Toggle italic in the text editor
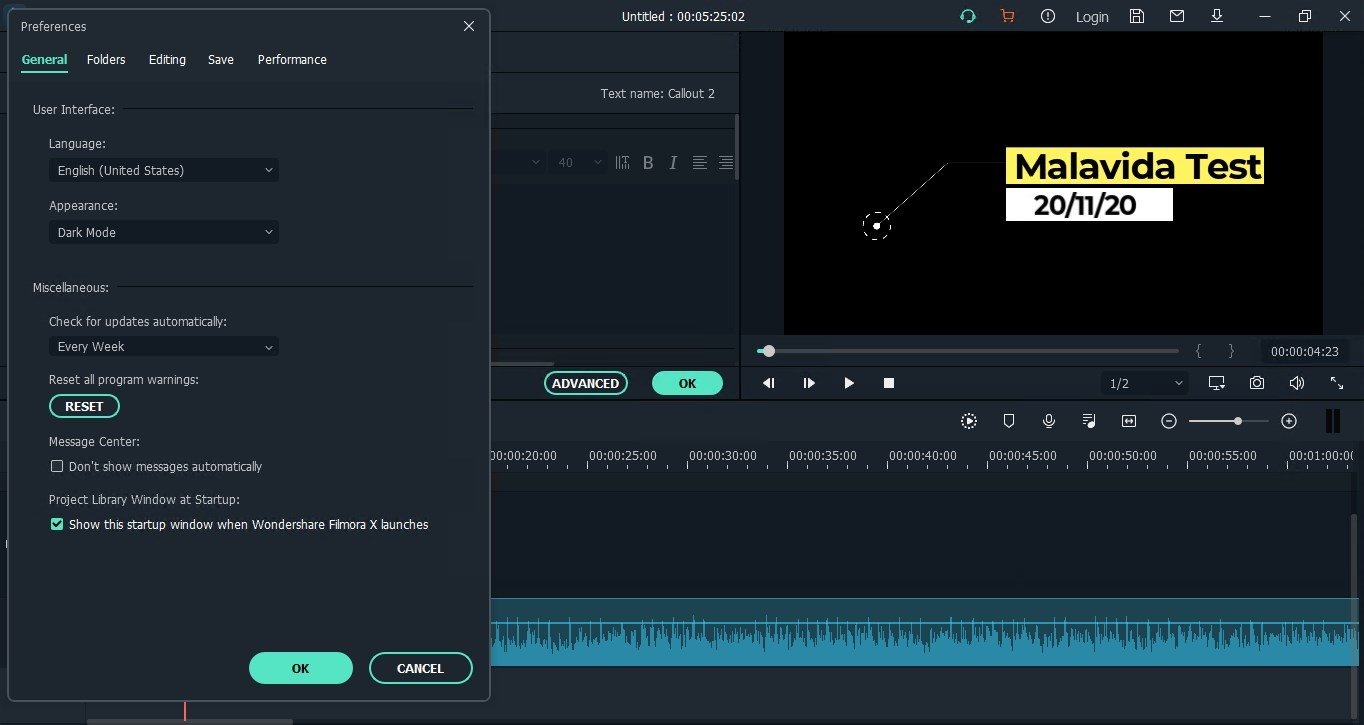This screenshot has width=1364, height=725. [673, 162]
